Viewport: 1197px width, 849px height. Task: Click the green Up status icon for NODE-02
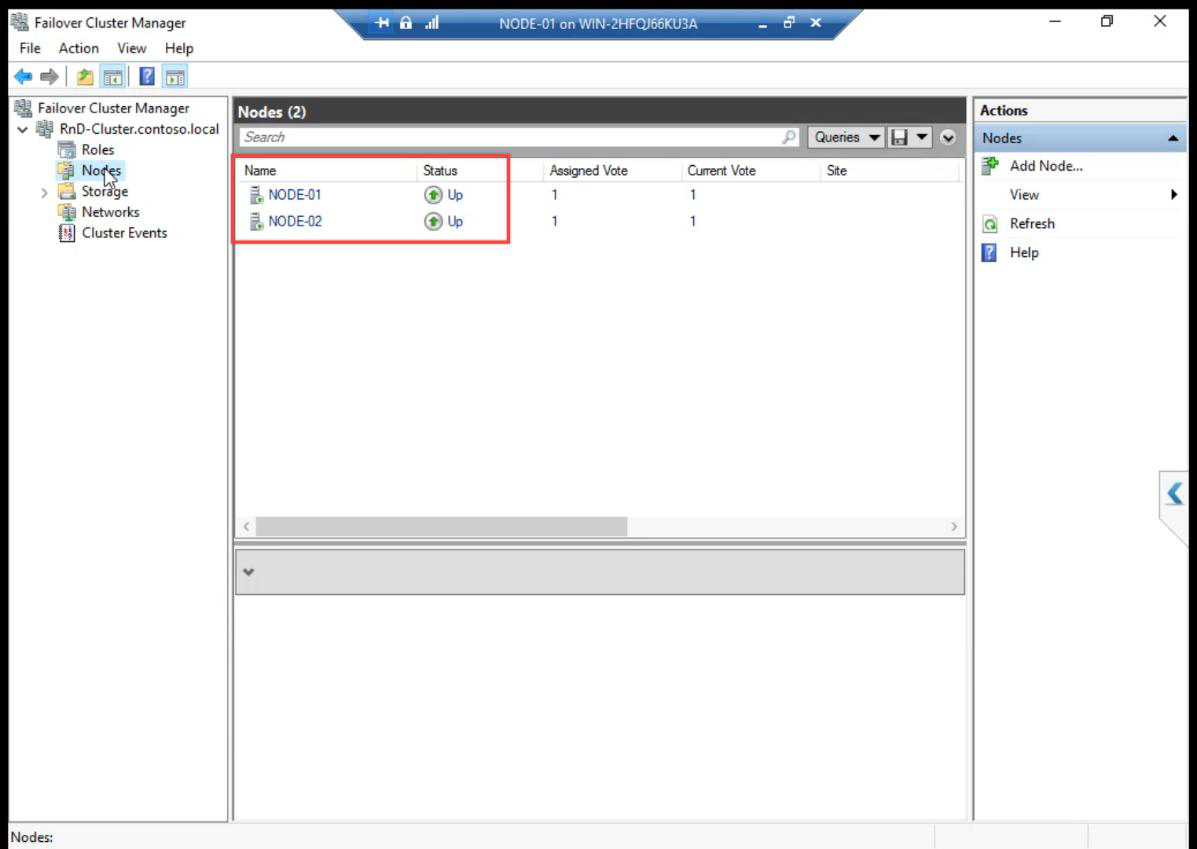coord(433,221)
